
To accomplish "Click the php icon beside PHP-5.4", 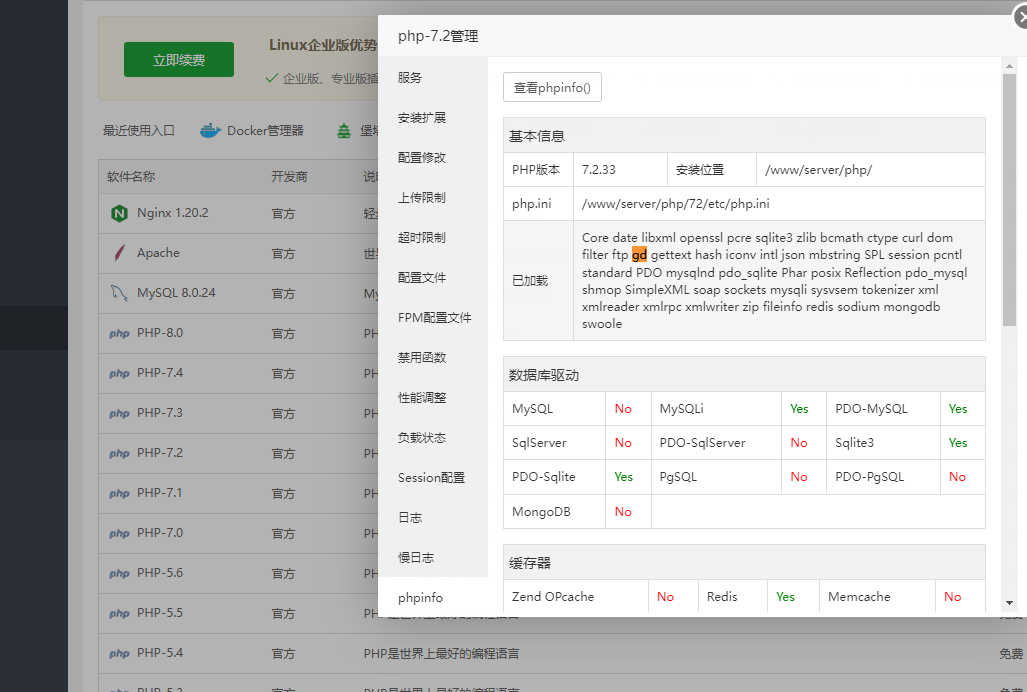I will (119, 653).
